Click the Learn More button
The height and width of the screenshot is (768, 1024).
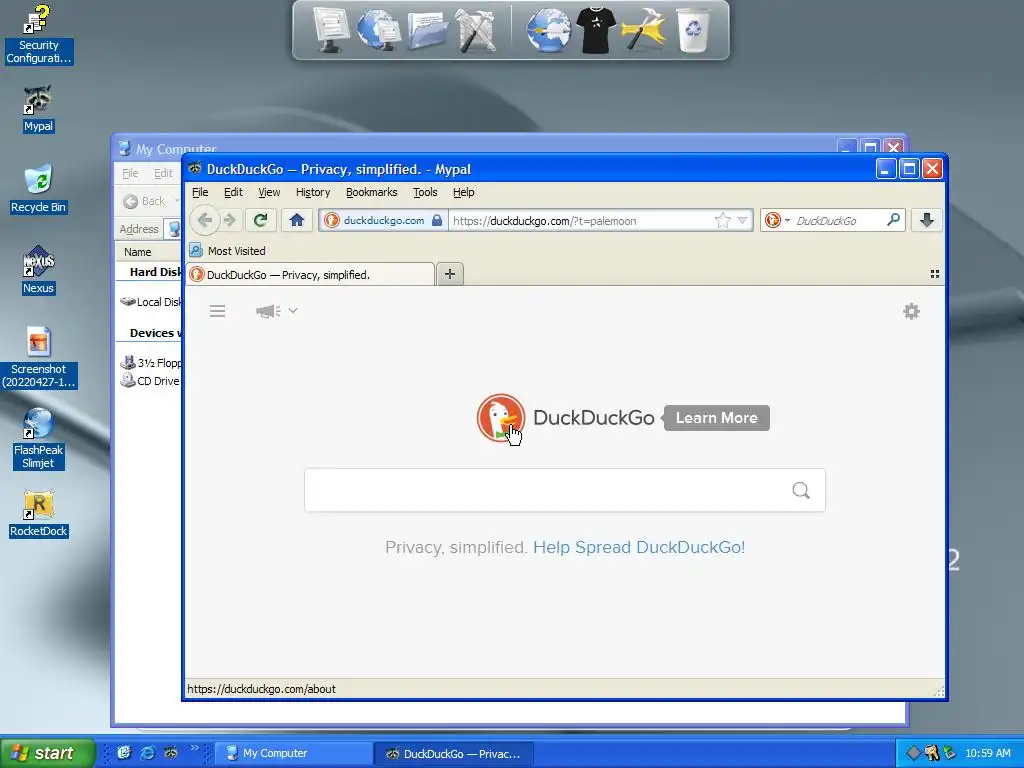716,418
